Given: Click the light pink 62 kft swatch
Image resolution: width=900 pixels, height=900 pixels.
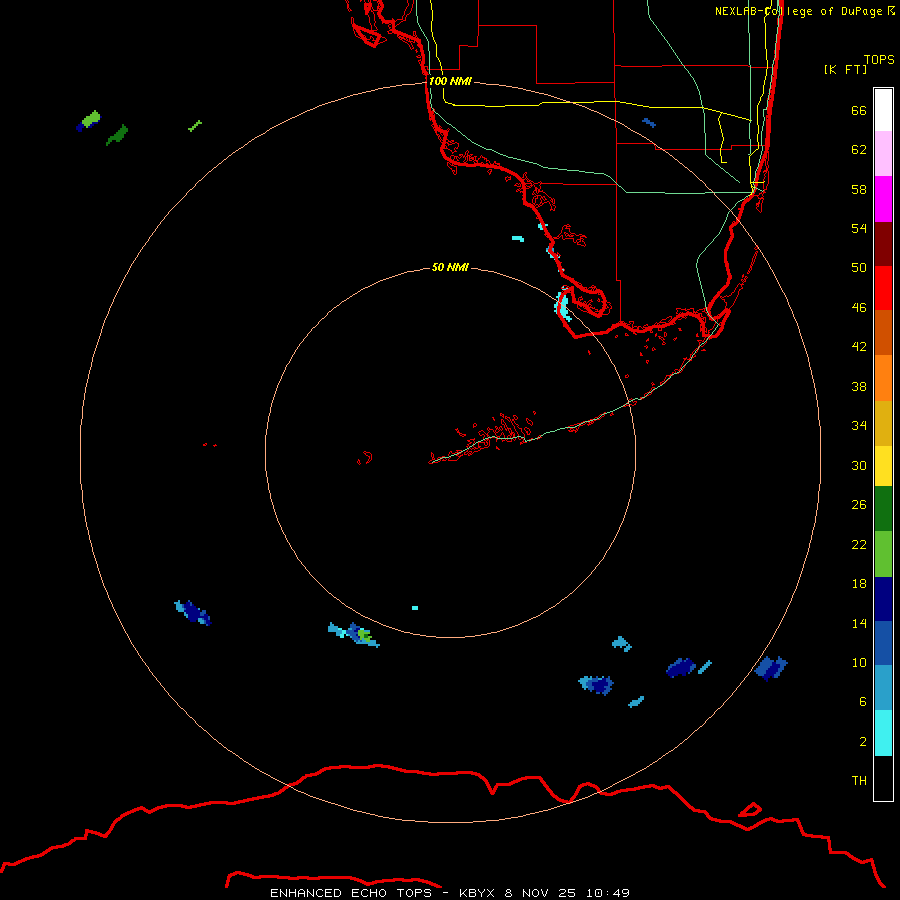Looking at the screenshot, I should [x=883, y=154].
